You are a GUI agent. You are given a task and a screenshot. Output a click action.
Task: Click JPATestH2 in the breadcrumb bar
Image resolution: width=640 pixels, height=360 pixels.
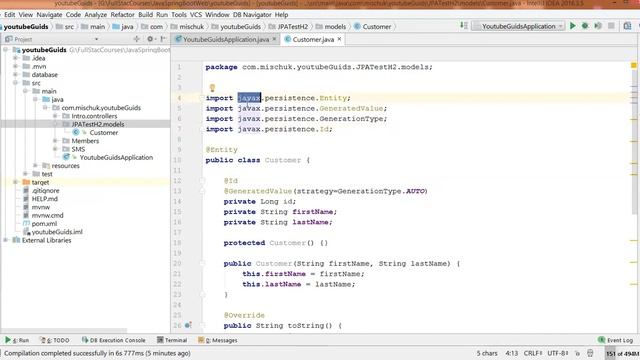[x=292, y=27]
